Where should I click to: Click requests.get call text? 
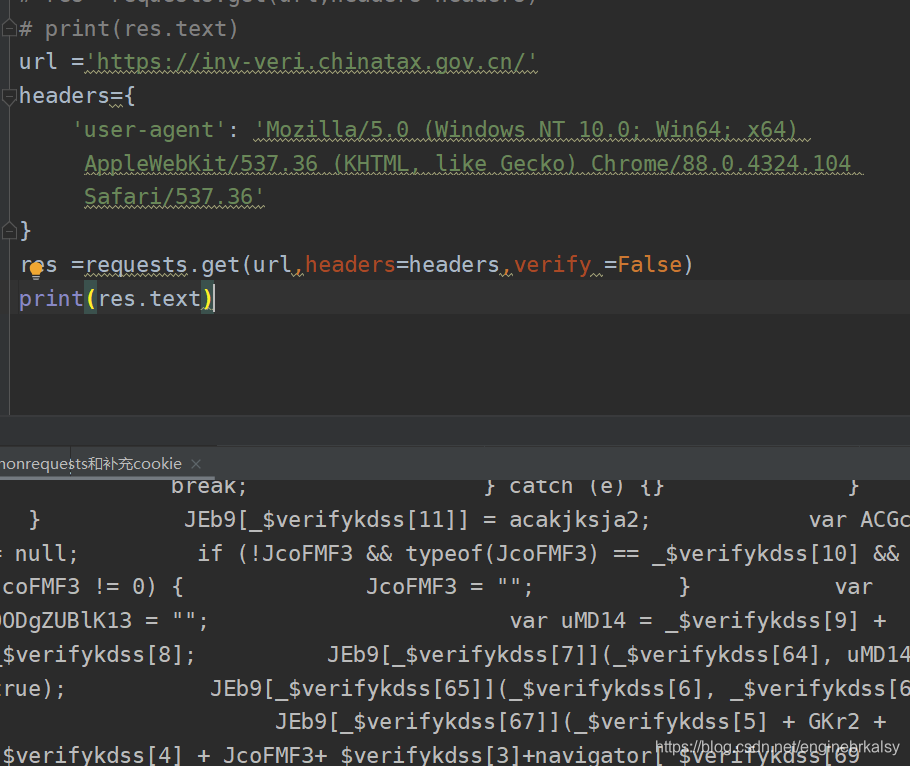[162, 265]
